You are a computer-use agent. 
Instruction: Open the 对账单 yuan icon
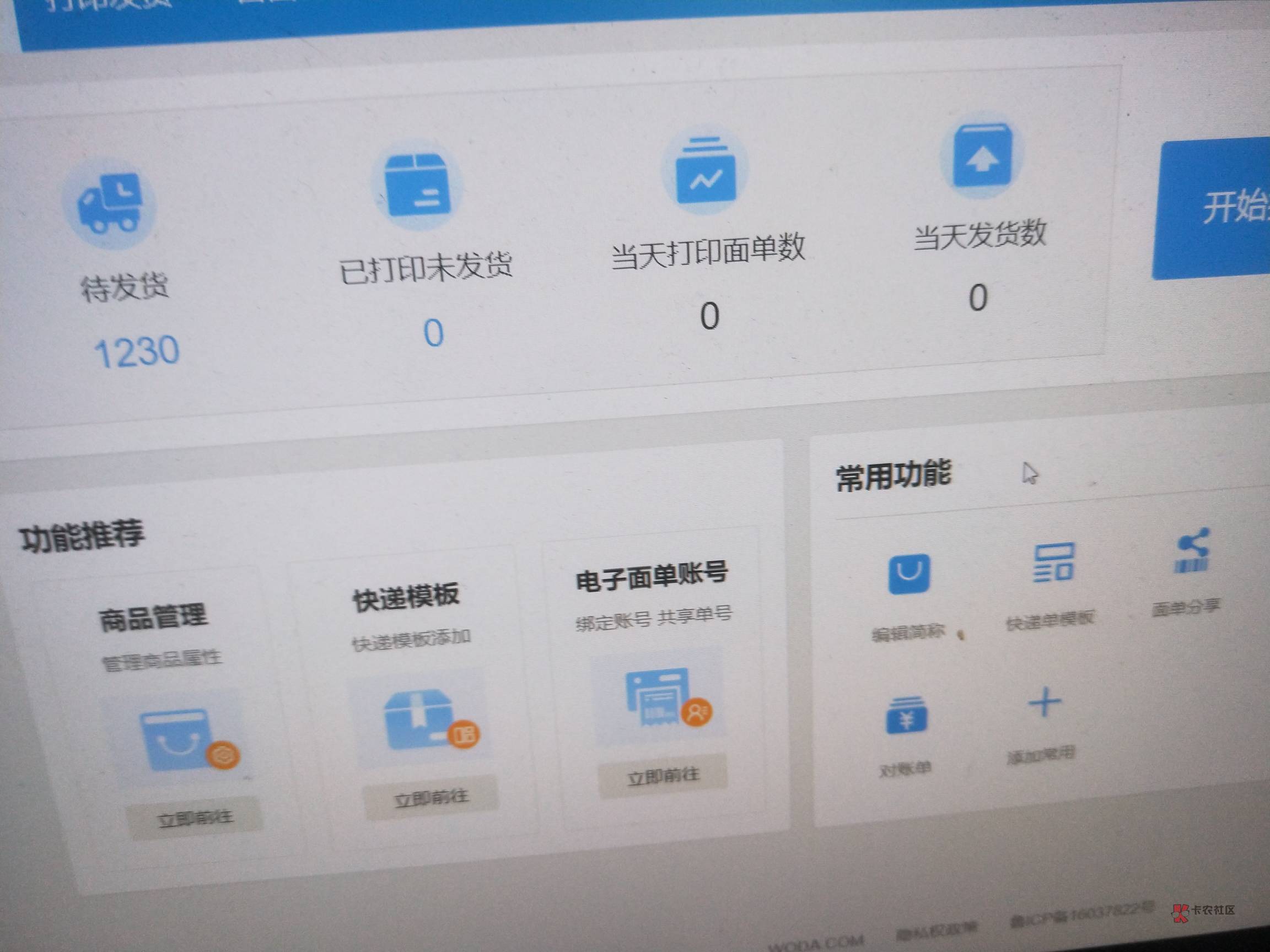pyautogui.click(x=907, y=716)
